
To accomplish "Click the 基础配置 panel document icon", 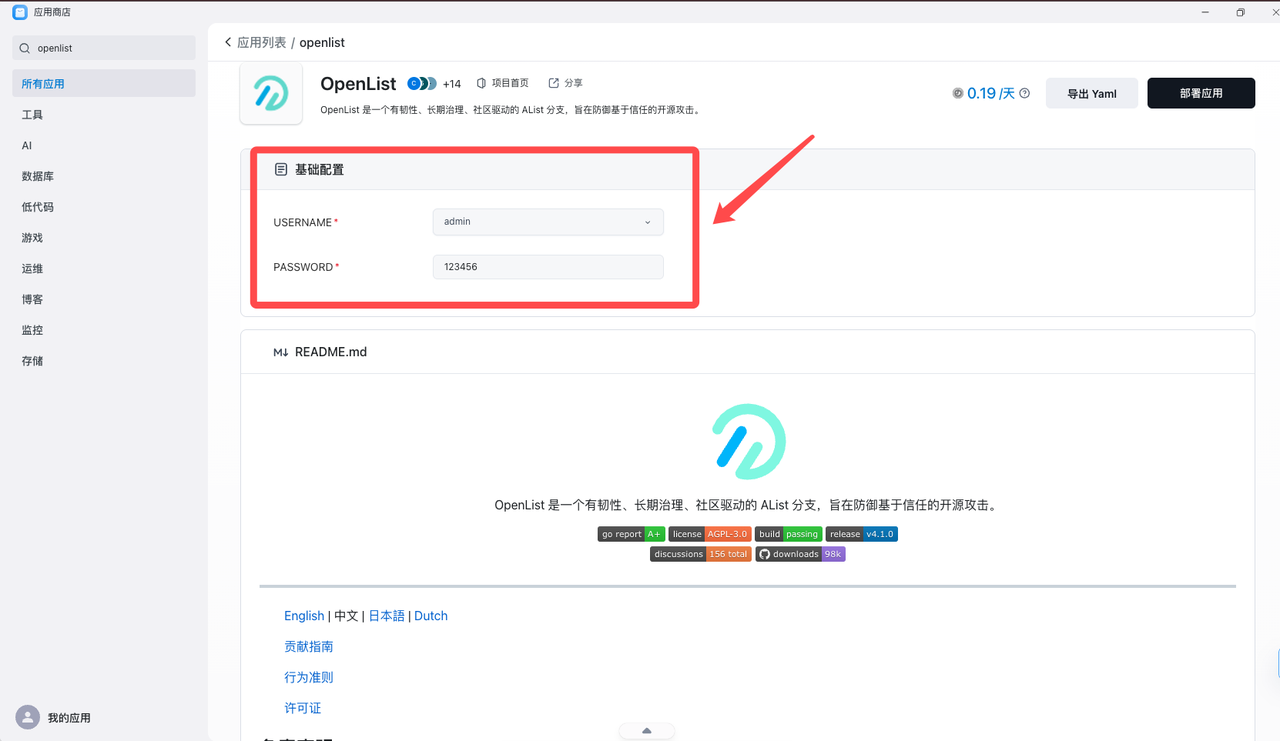I will coord(281,169).
